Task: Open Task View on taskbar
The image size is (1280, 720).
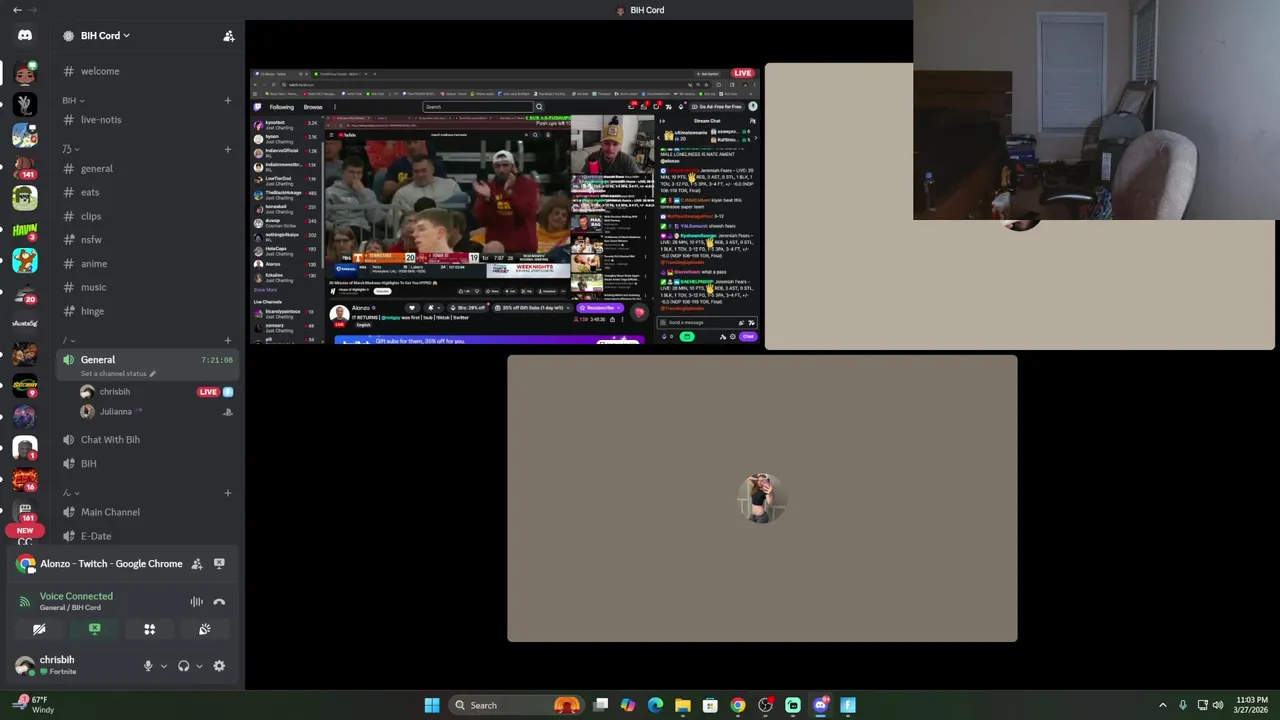Action: (601, 705)
